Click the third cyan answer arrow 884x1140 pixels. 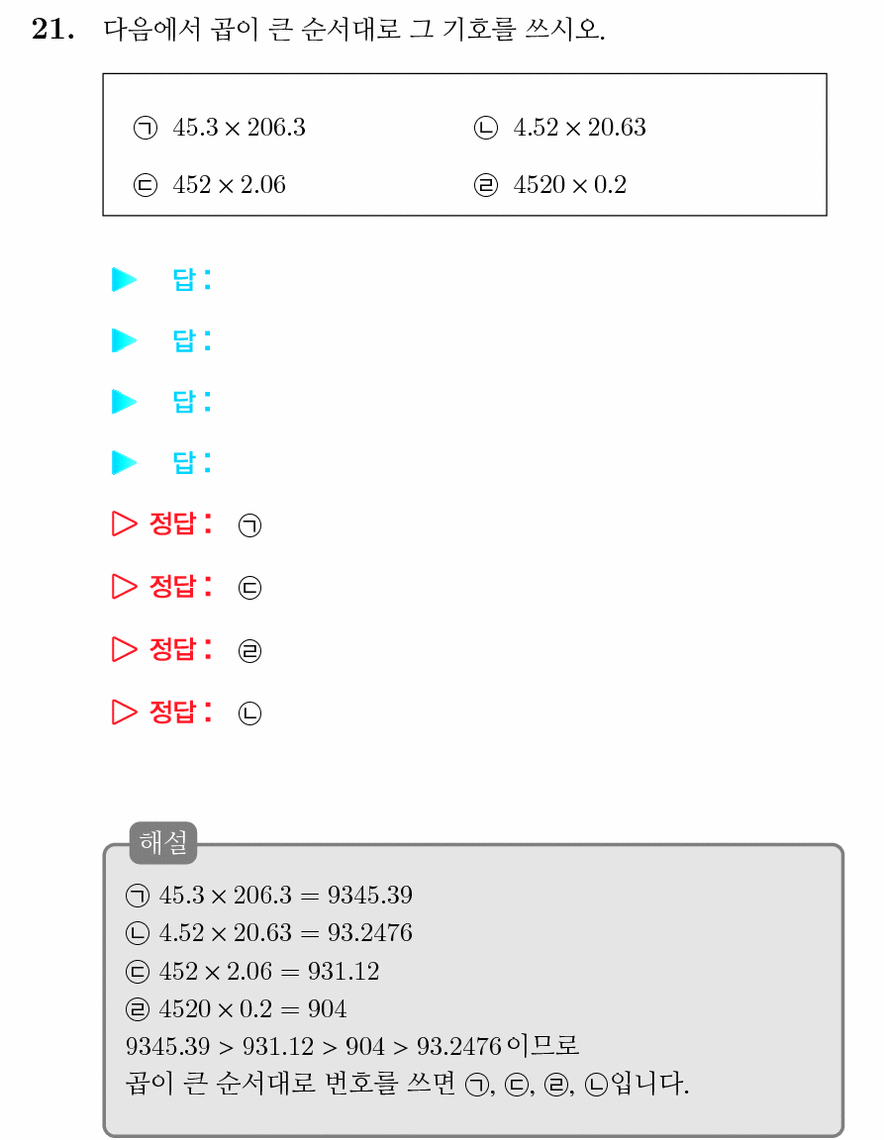click(x=124, y=401)
